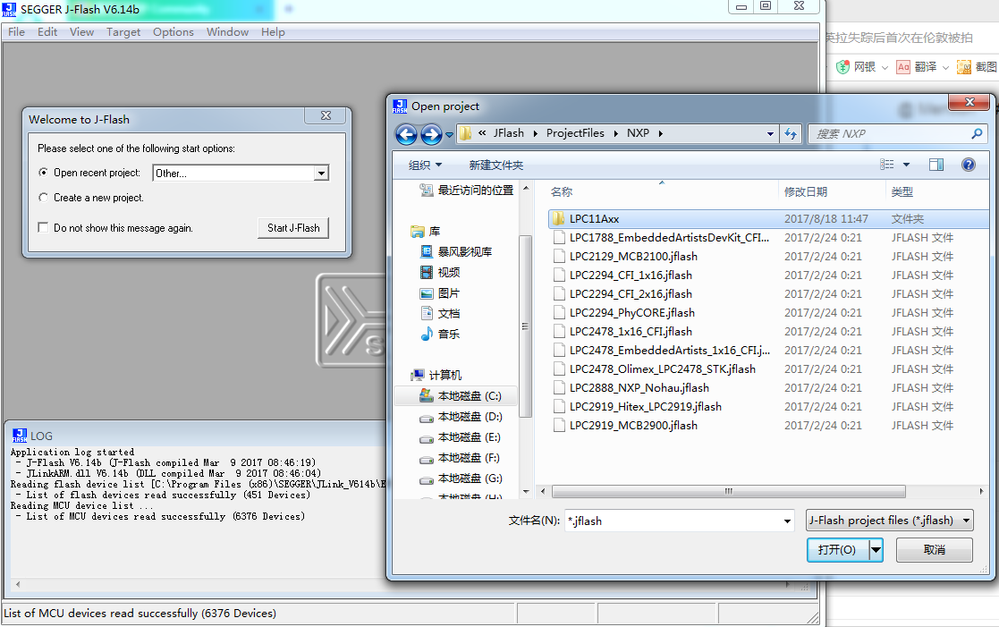
Task: Open the help icon in Open project dialog
Action: [968, 165]
